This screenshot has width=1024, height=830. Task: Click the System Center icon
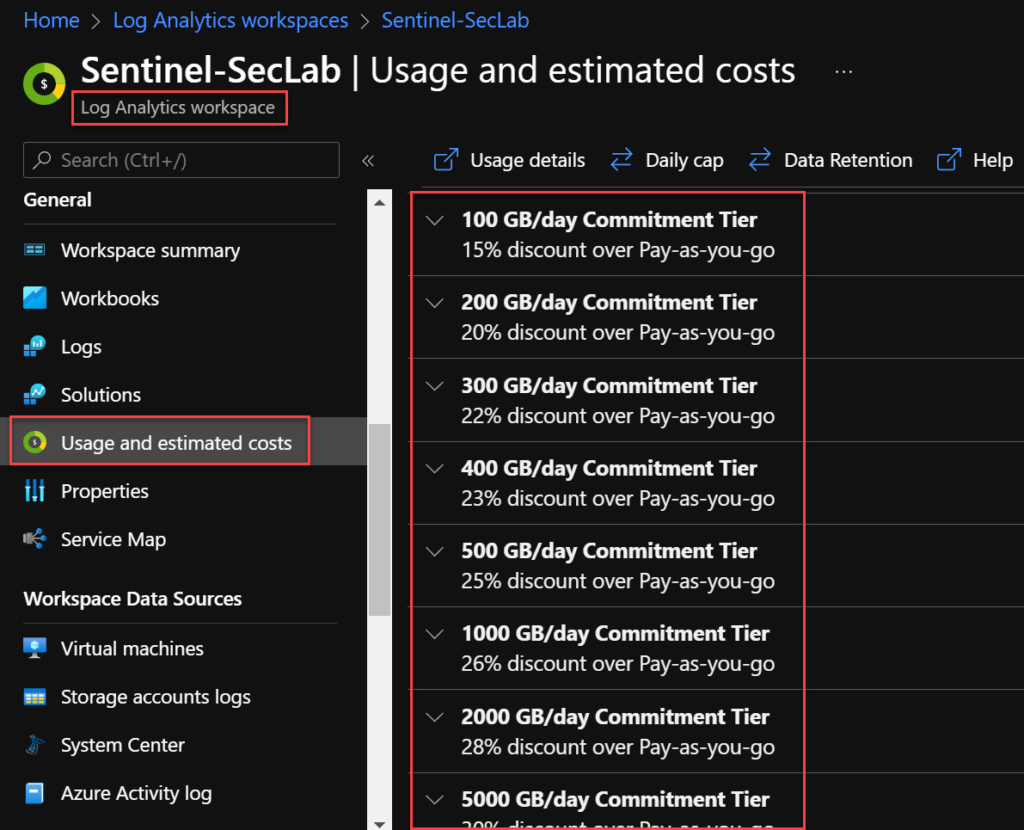pos(35,744)
